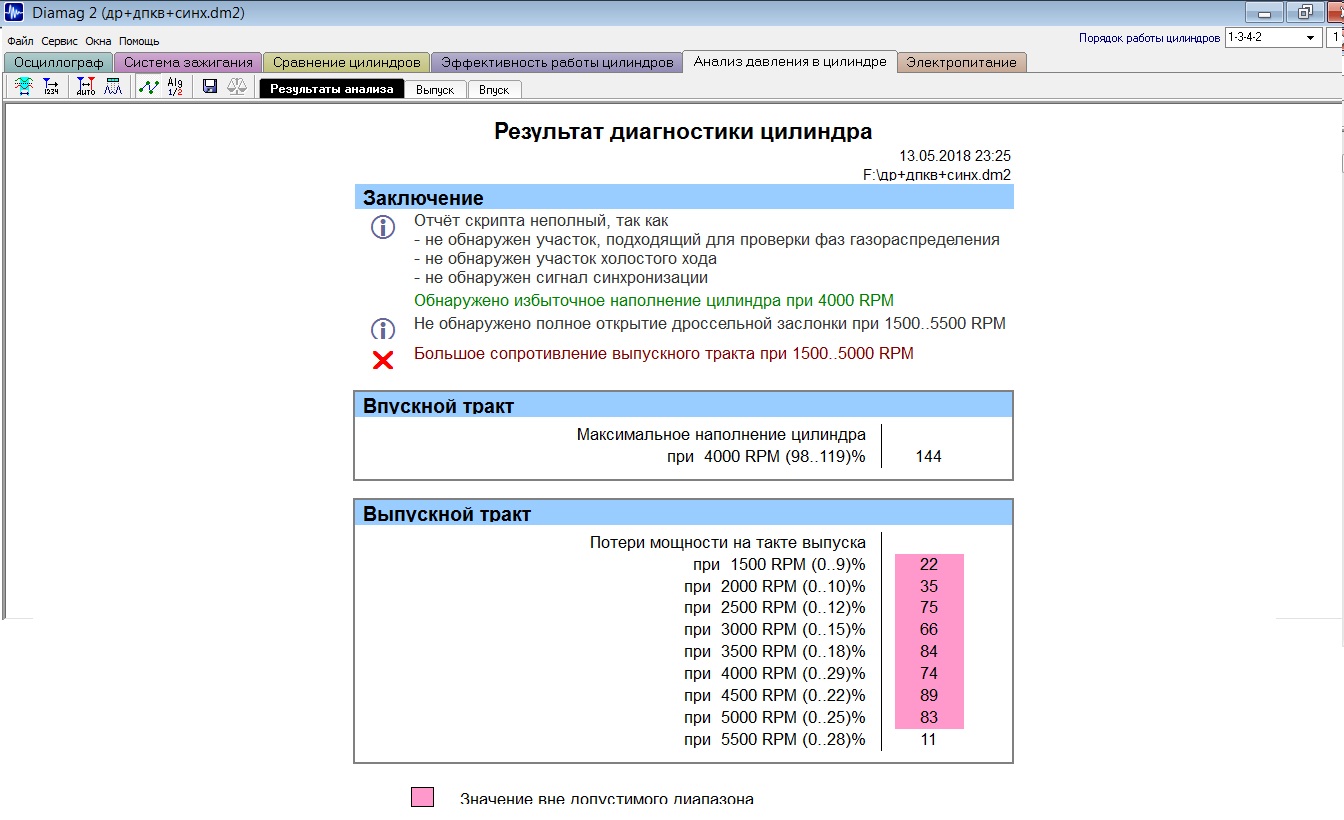Click the teal waveform peaks toolbar icon
Viewport: 1344px width, 820px height.
pos(113,88)
